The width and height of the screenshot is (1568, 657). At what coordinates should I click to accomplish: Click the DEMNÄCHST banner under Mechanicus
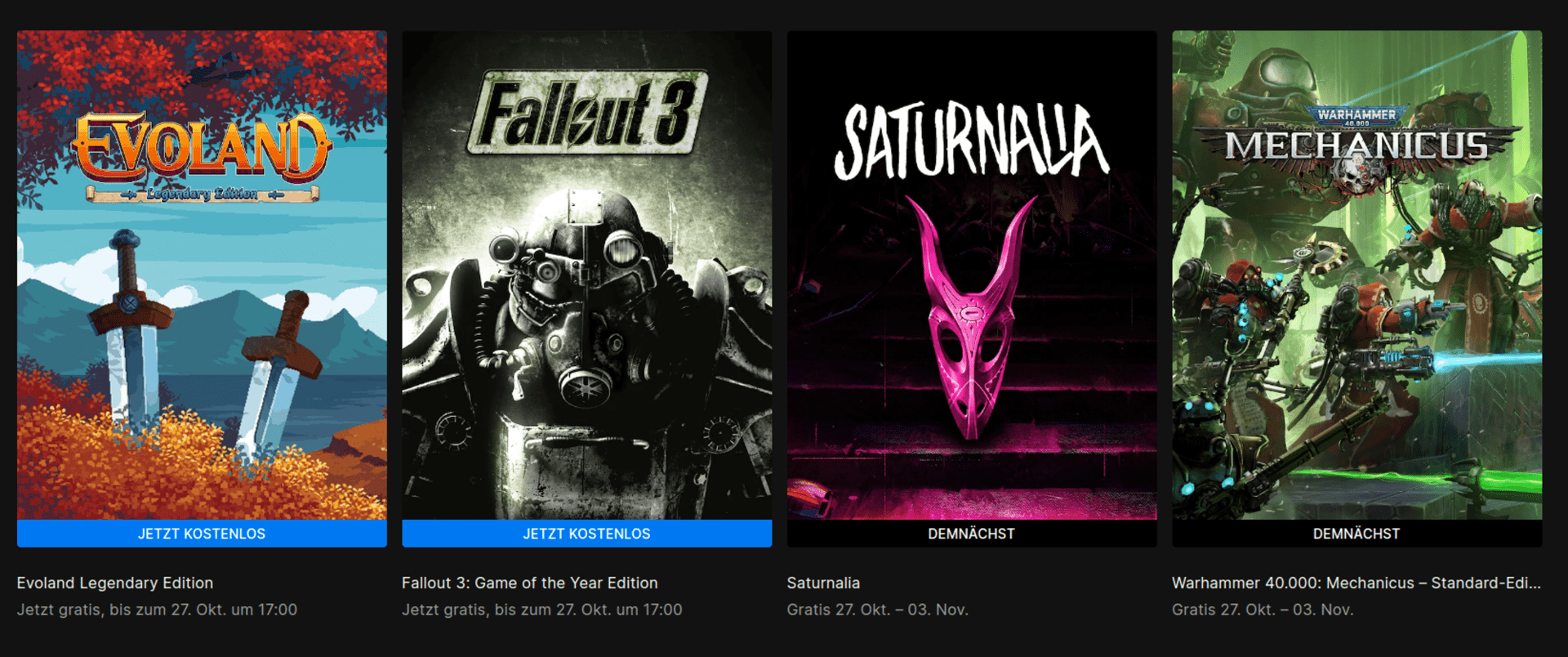pyautogui.click(x=1357, y=534)
